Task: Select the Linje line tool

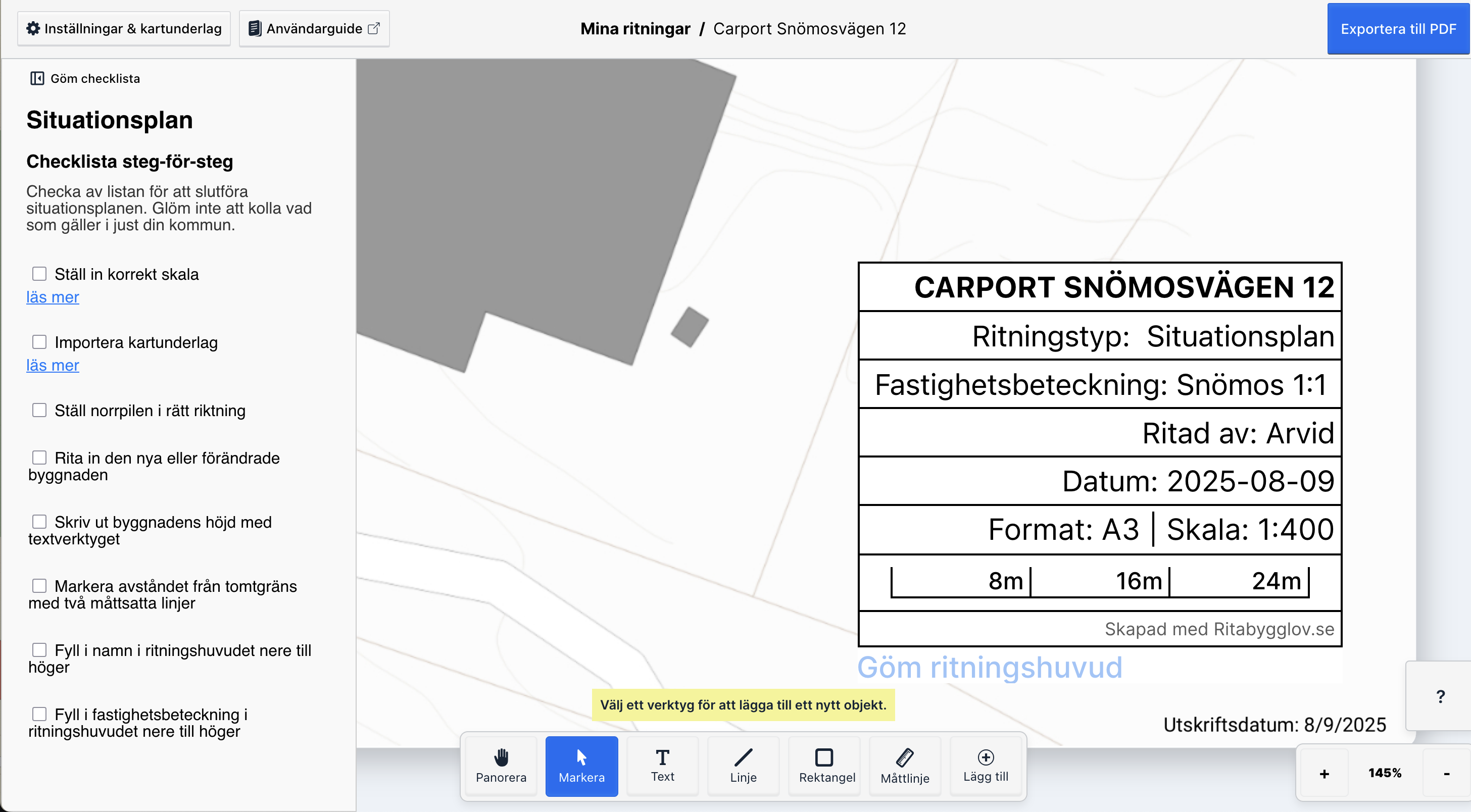Action: pos(743,766)
